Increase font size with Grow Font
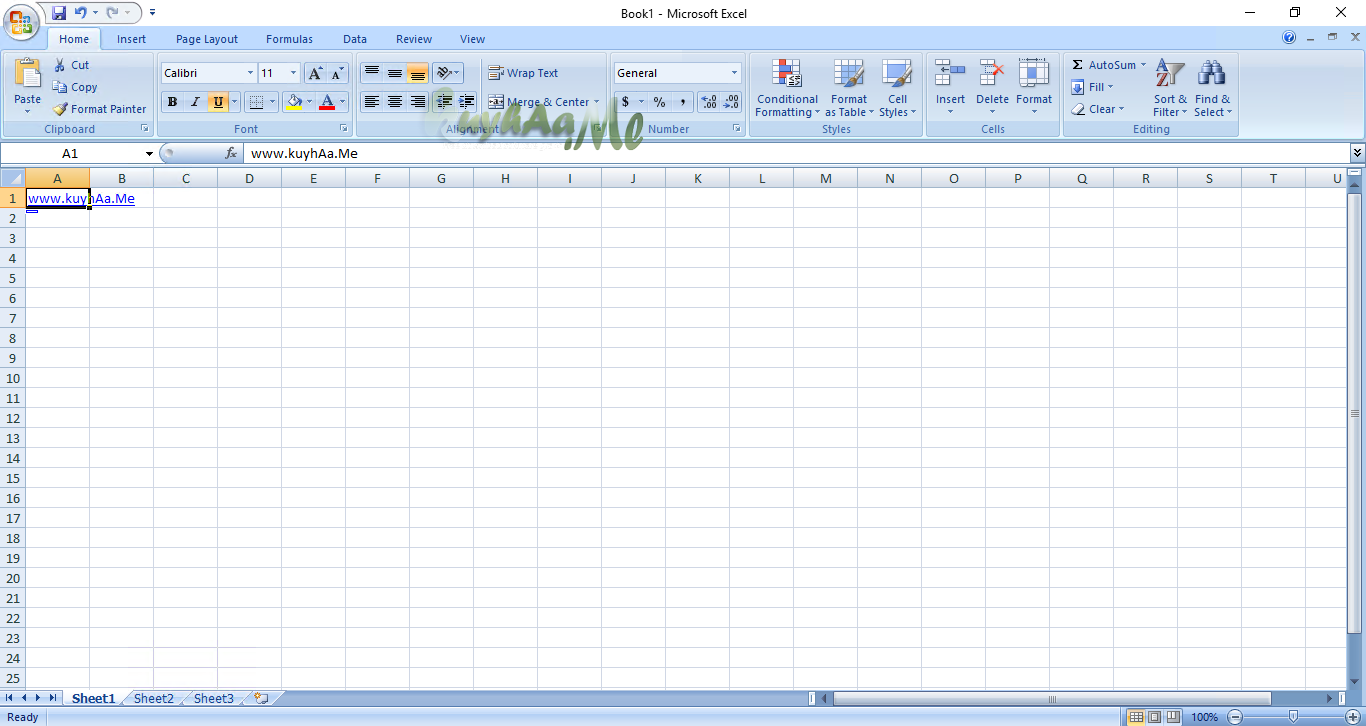The height and width of the screenshot is (726, 1366). click(x=315, y=73)
